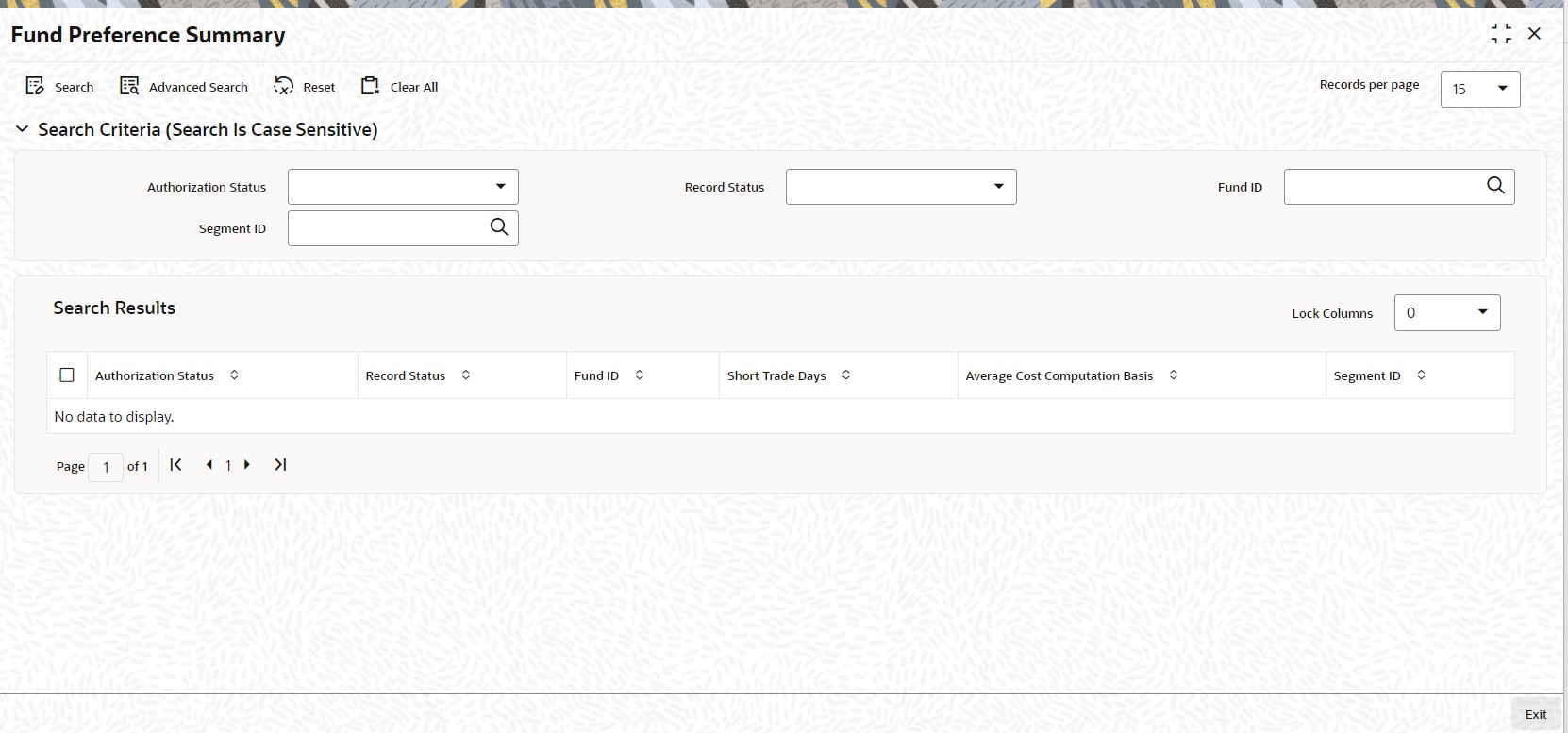The height and width of the screenshot is (733, 1568).
Task: Click the page number input box
Action: tap(106, 467)
